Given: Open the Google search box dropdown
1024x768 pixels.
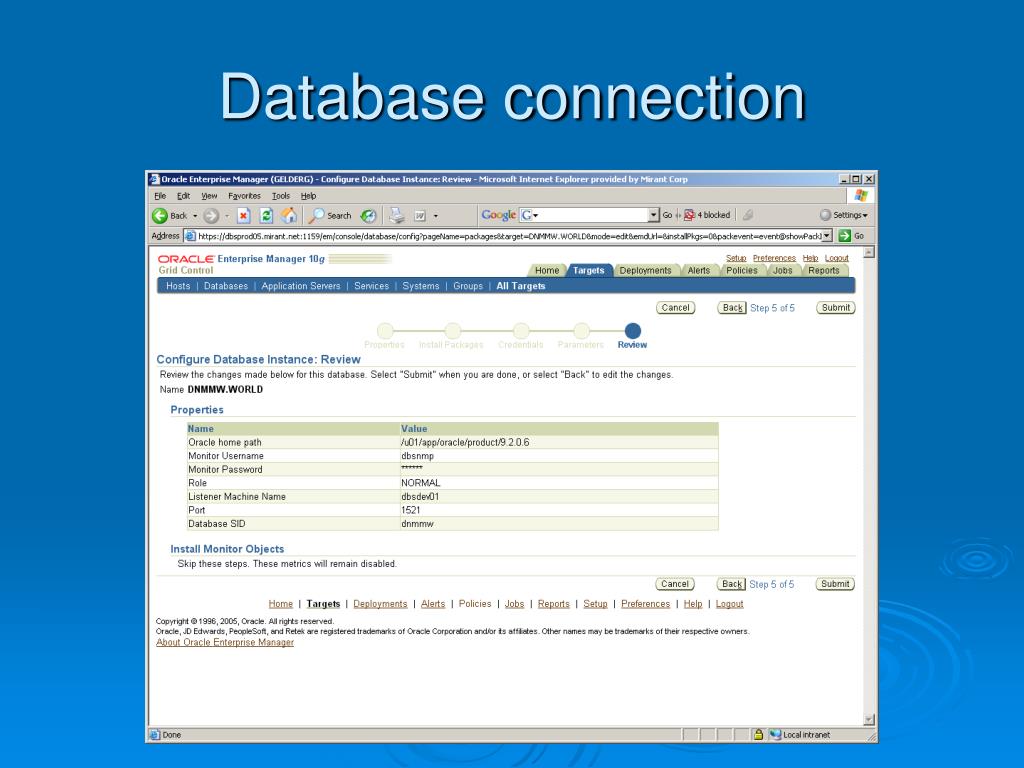Looking at the screenshot, I should pyautogui.click(x=654, y=215).
